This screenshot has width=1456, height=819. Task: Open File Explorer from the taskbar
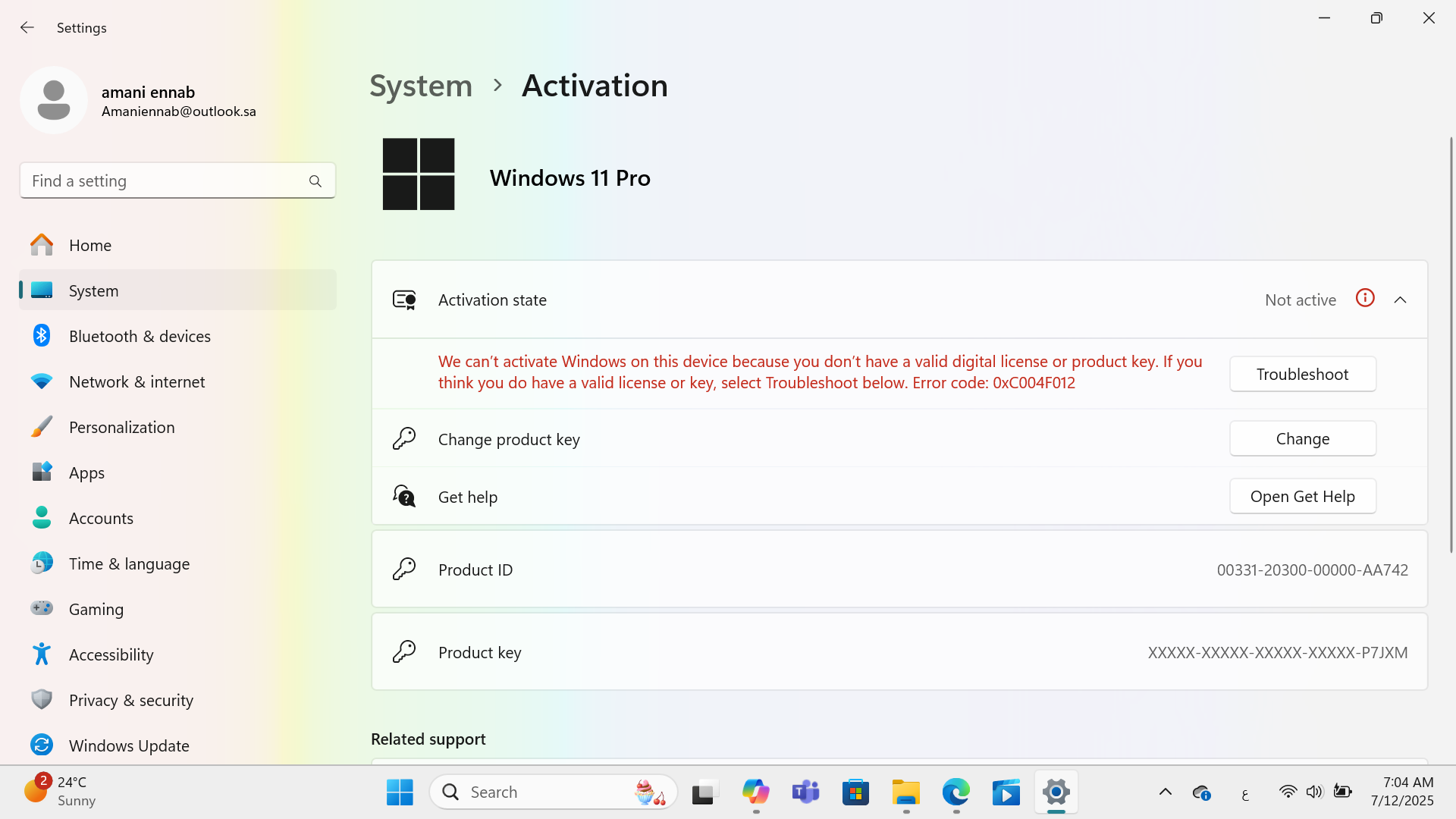(x=905, y=792)
